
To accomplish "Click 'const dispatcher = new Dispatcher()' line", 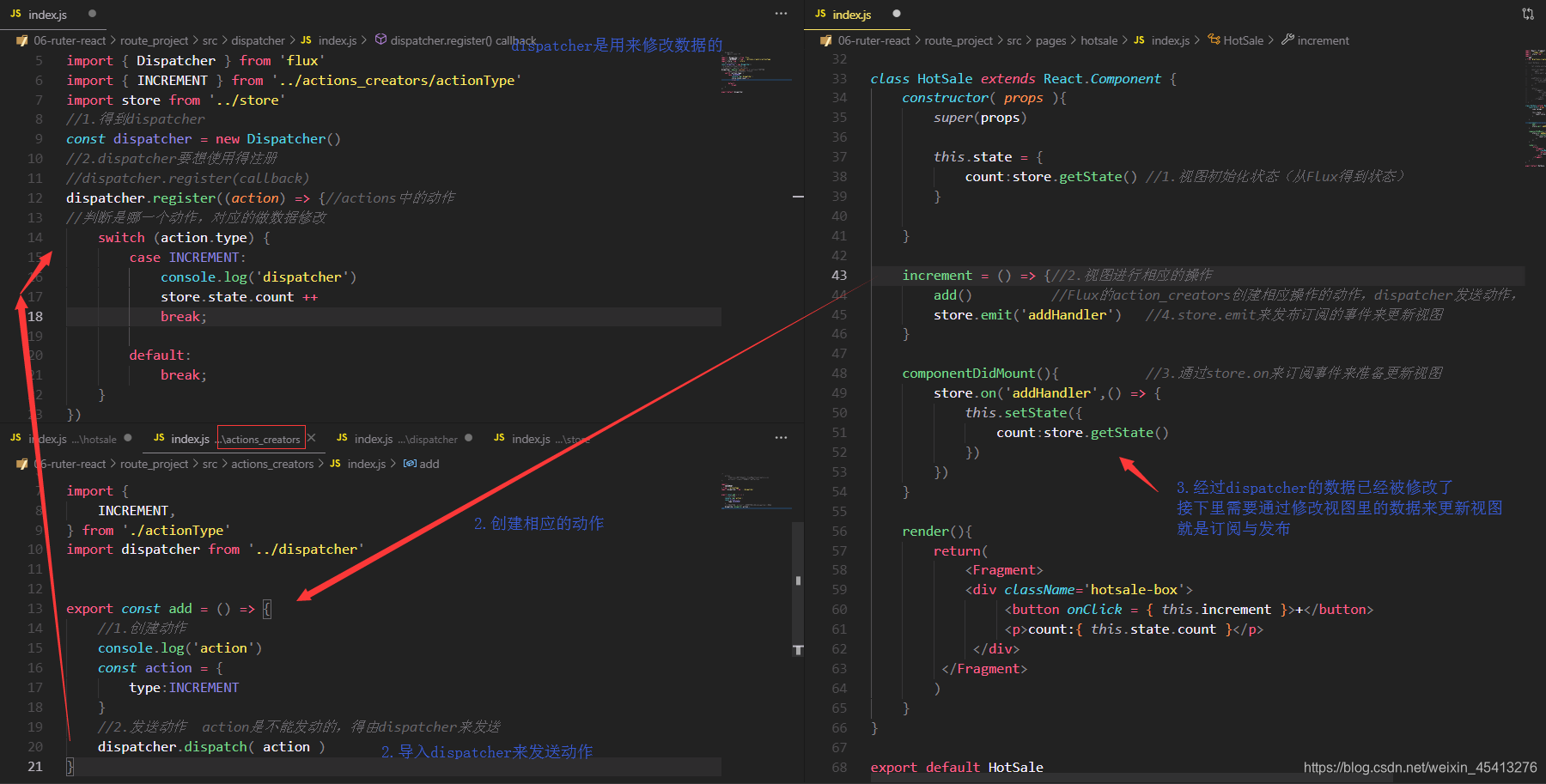I will [204, 138].
